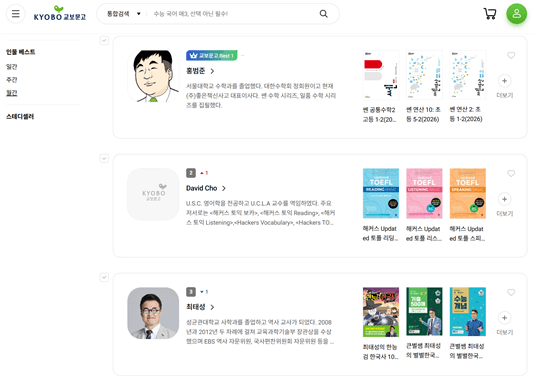The width and height of the screenshot is (534, 384).
Task: Open 홍범준 author name link
Action: [x=195, y=71]
